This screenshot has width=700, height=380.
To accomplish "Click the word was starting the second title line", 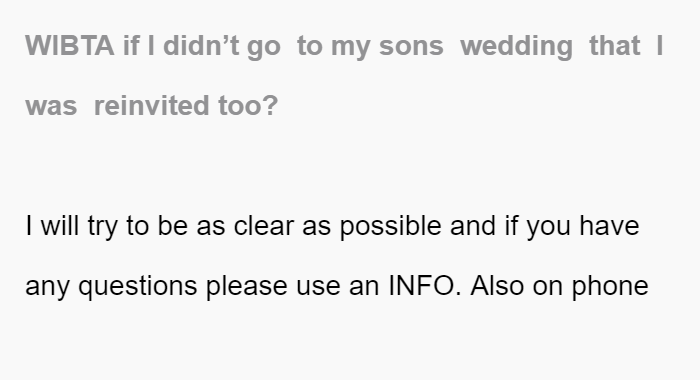I will point(51,106).
